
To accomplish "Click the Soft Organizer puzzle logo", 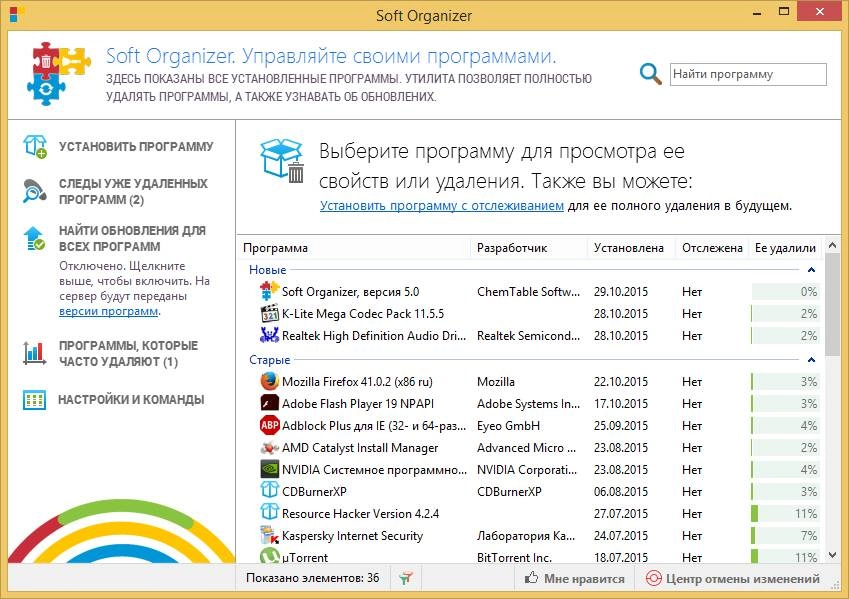I will coord(58,74).
